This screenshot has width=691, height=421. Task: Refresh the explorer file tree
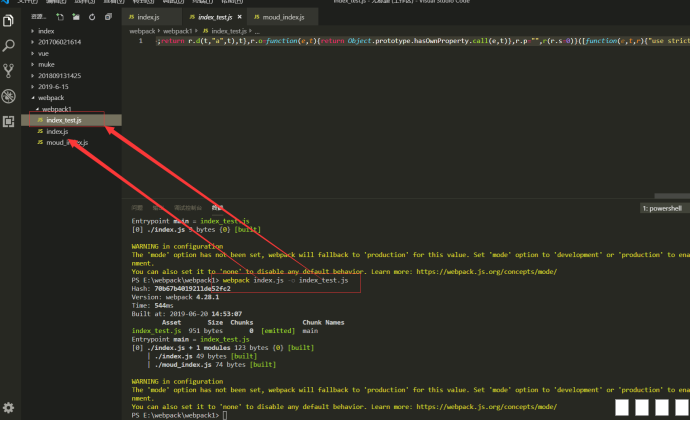coord(92,17)
